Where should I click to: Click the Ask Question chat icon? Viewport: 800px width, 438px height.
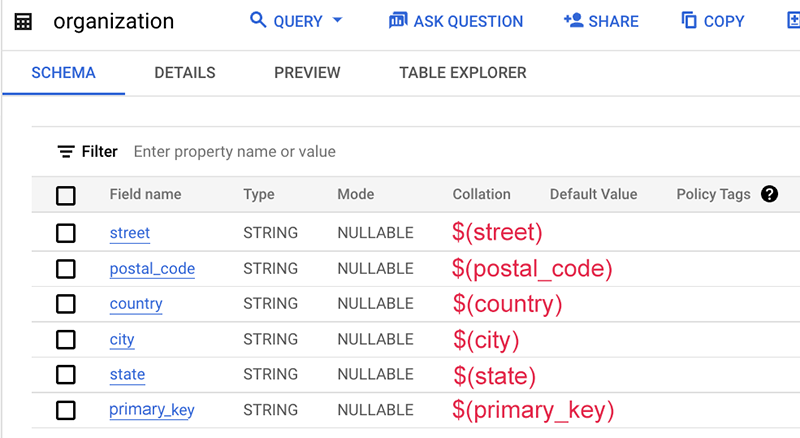(x=398, y=20)
